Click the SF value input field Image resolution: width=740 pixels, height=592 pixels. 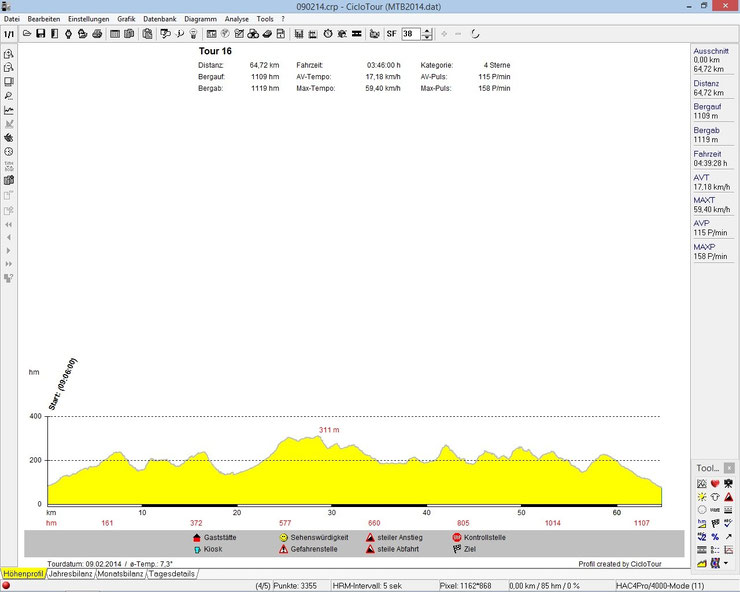[412, 34]
